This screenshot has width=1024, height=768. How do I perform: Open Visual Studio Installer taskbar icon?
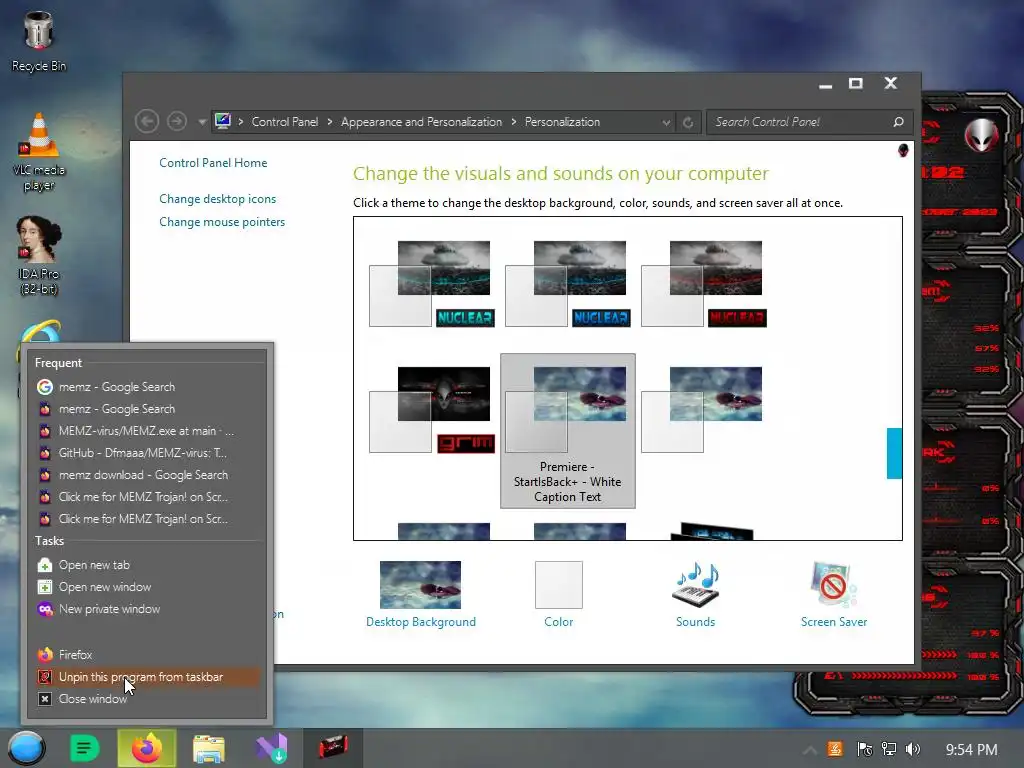(271, 748)
